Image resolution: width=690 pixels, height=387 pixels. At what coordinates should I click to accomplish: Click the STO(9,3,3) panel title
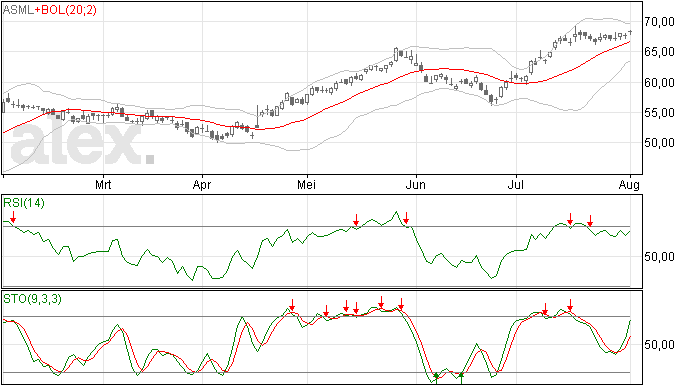coord(33,299)
